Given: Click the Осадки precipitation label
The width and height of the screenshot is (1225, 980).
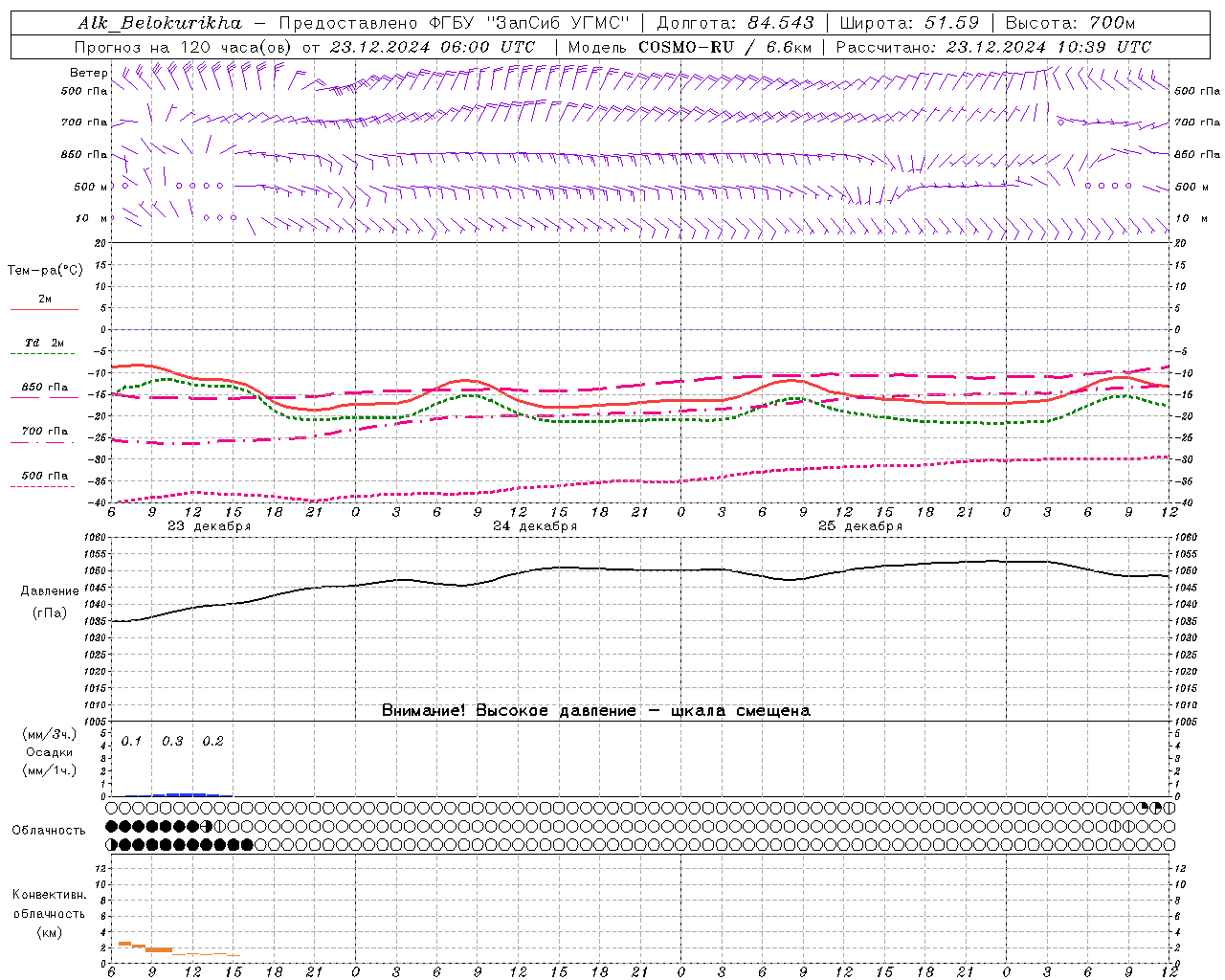Looking at the screenshot, I should pyautogui.click(x=50, y=752).
